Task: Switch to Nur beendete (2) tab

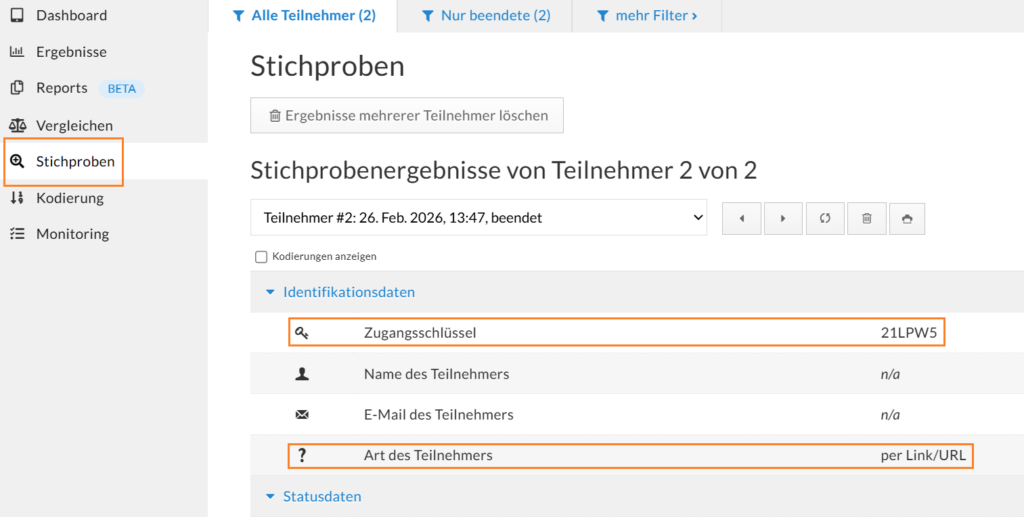Action: coord(485,16)
